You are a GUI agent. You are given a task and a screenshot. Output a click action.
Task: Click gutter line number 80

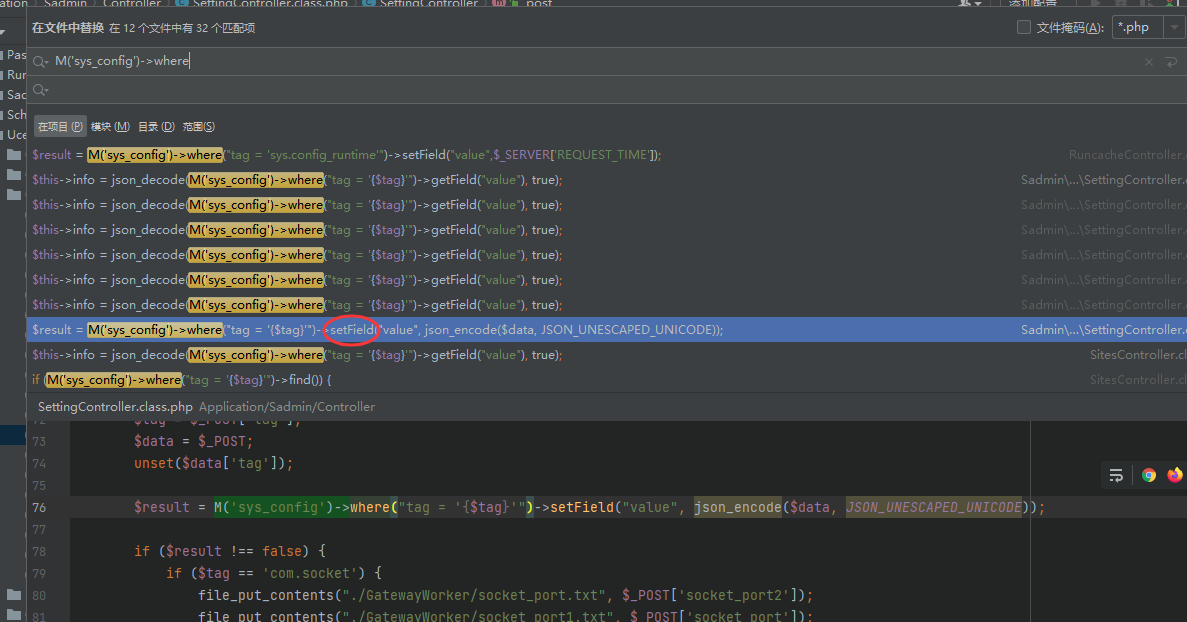tap(39, 595)
